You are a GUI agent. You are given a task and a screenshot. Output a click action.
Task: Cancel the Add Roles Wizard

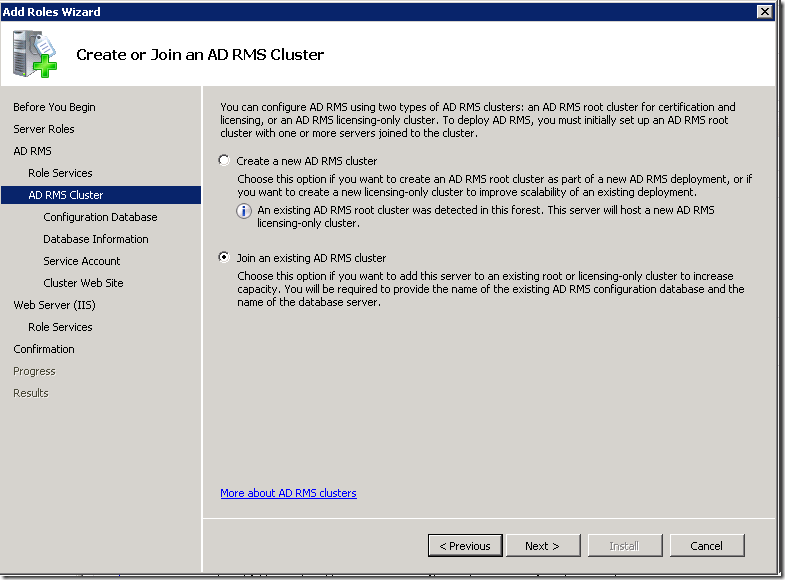[x=707, y=545]
